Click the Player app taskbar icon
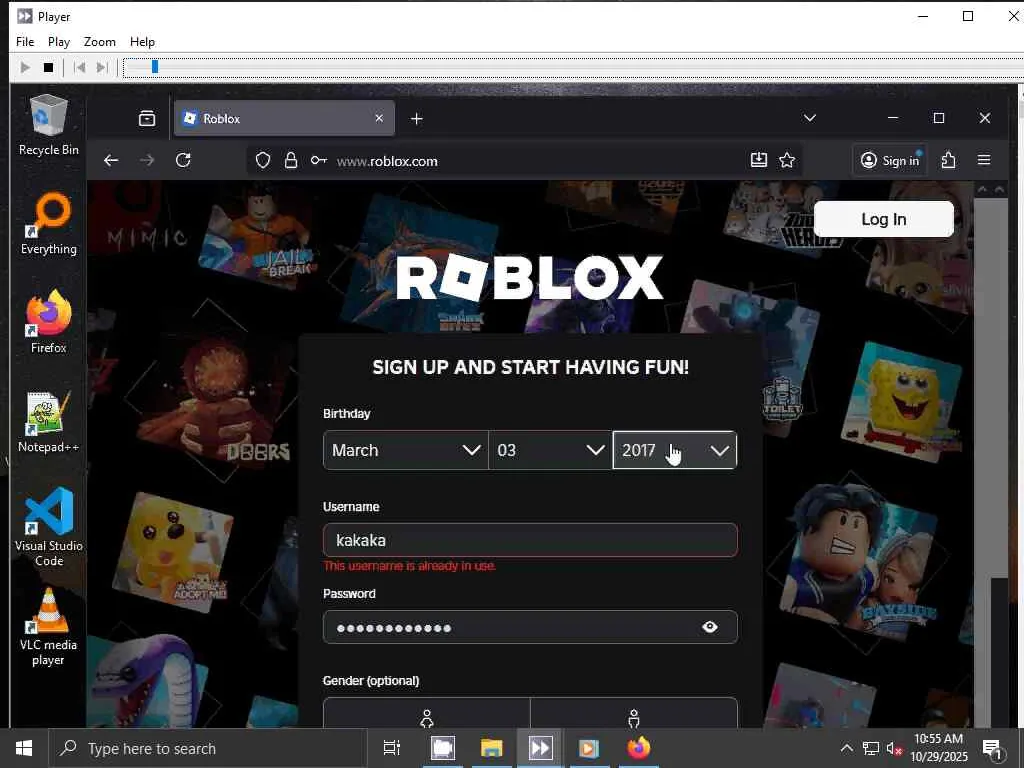1024x768 pixels. pos(540,748)
